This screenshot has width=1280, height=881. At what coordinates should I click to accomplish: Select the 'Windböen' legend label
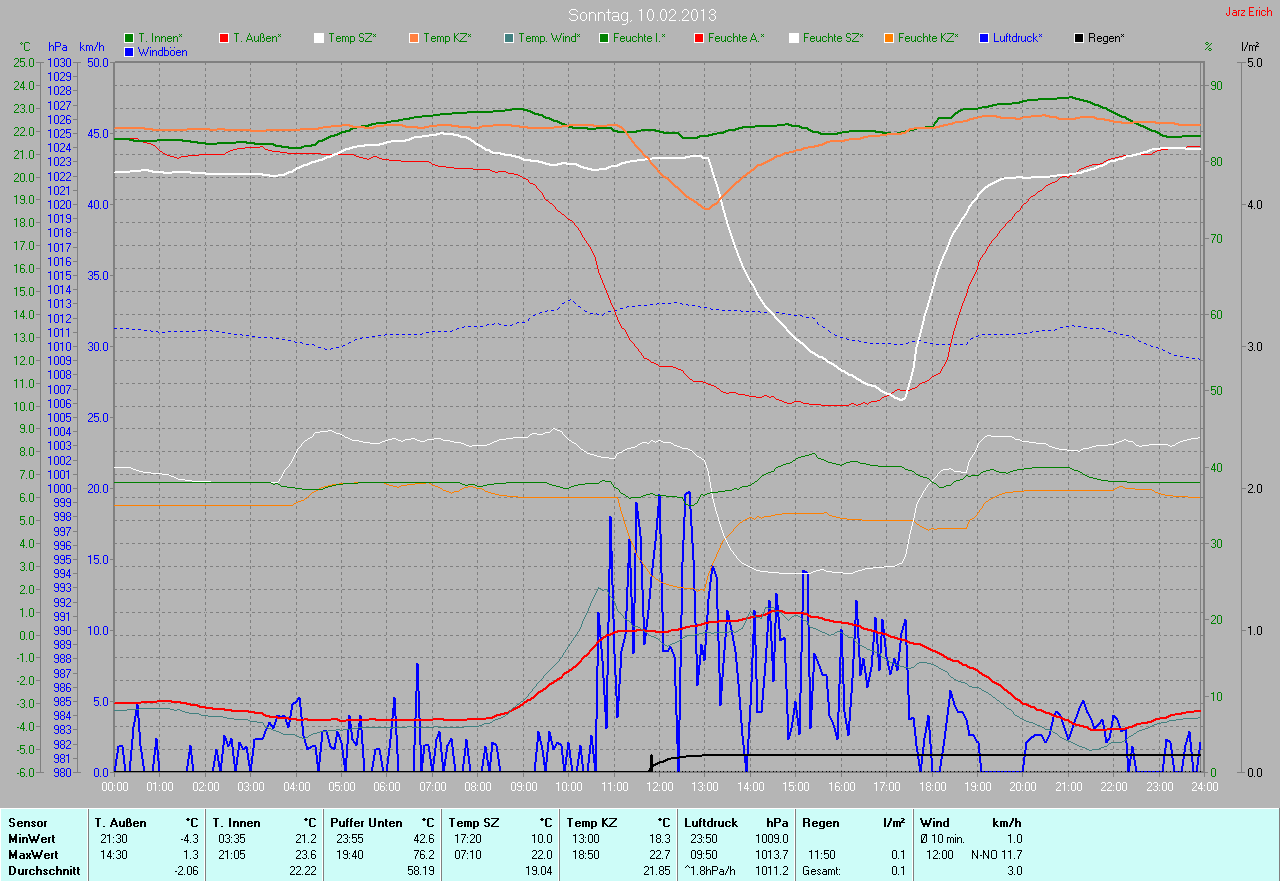163,52
